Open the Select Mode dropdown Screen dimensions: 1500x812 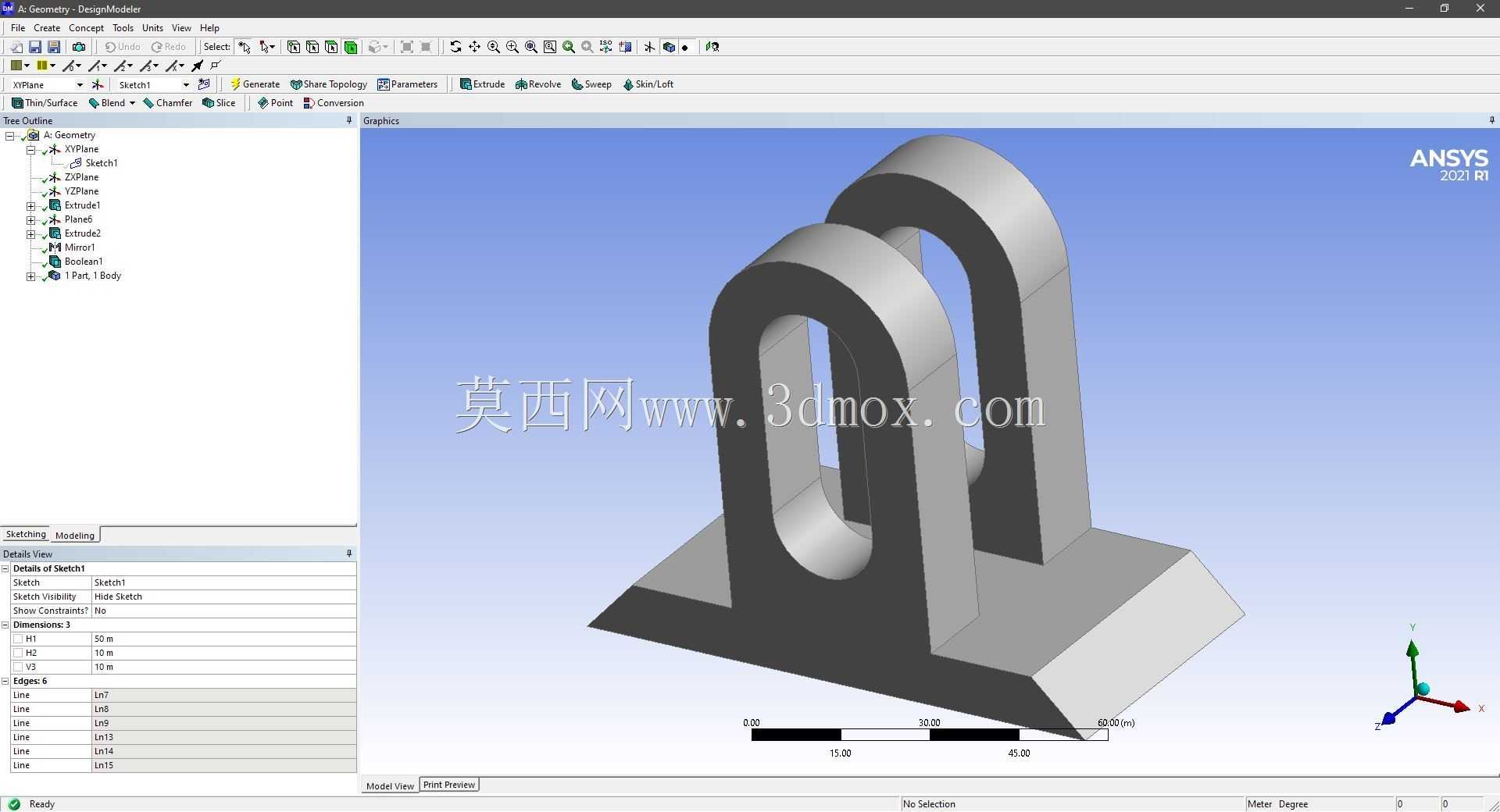click(267, 47)
